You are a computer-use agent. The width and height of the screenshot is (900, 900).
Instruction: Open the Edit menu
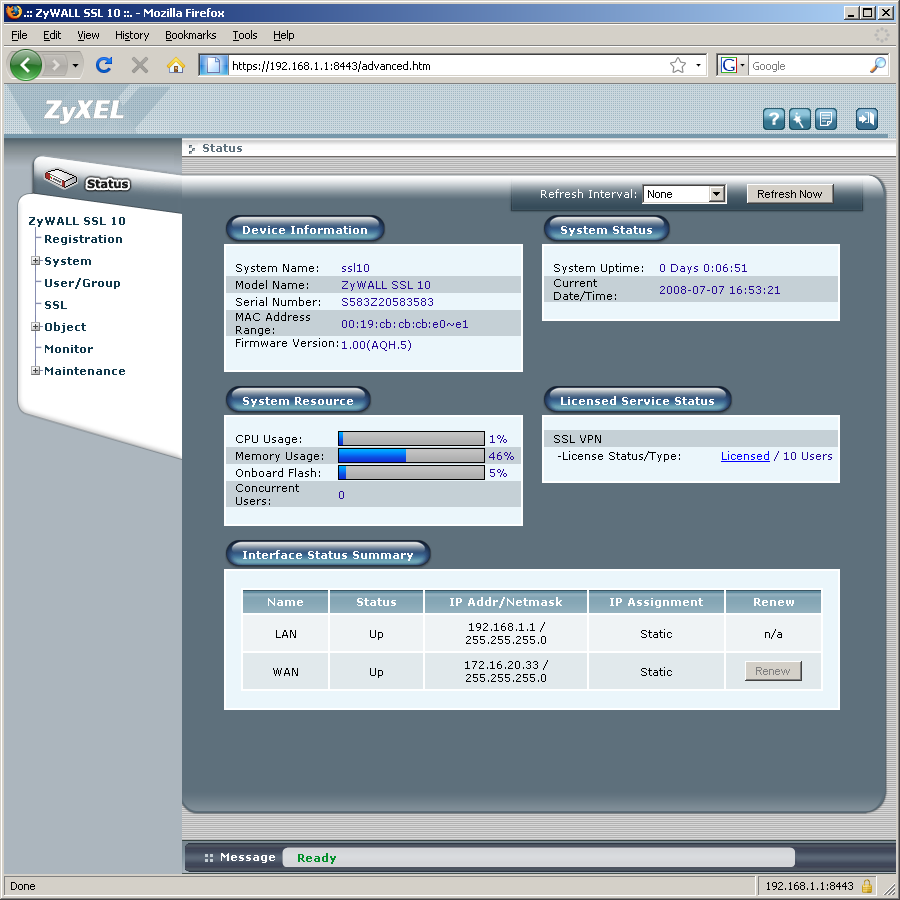52,35
